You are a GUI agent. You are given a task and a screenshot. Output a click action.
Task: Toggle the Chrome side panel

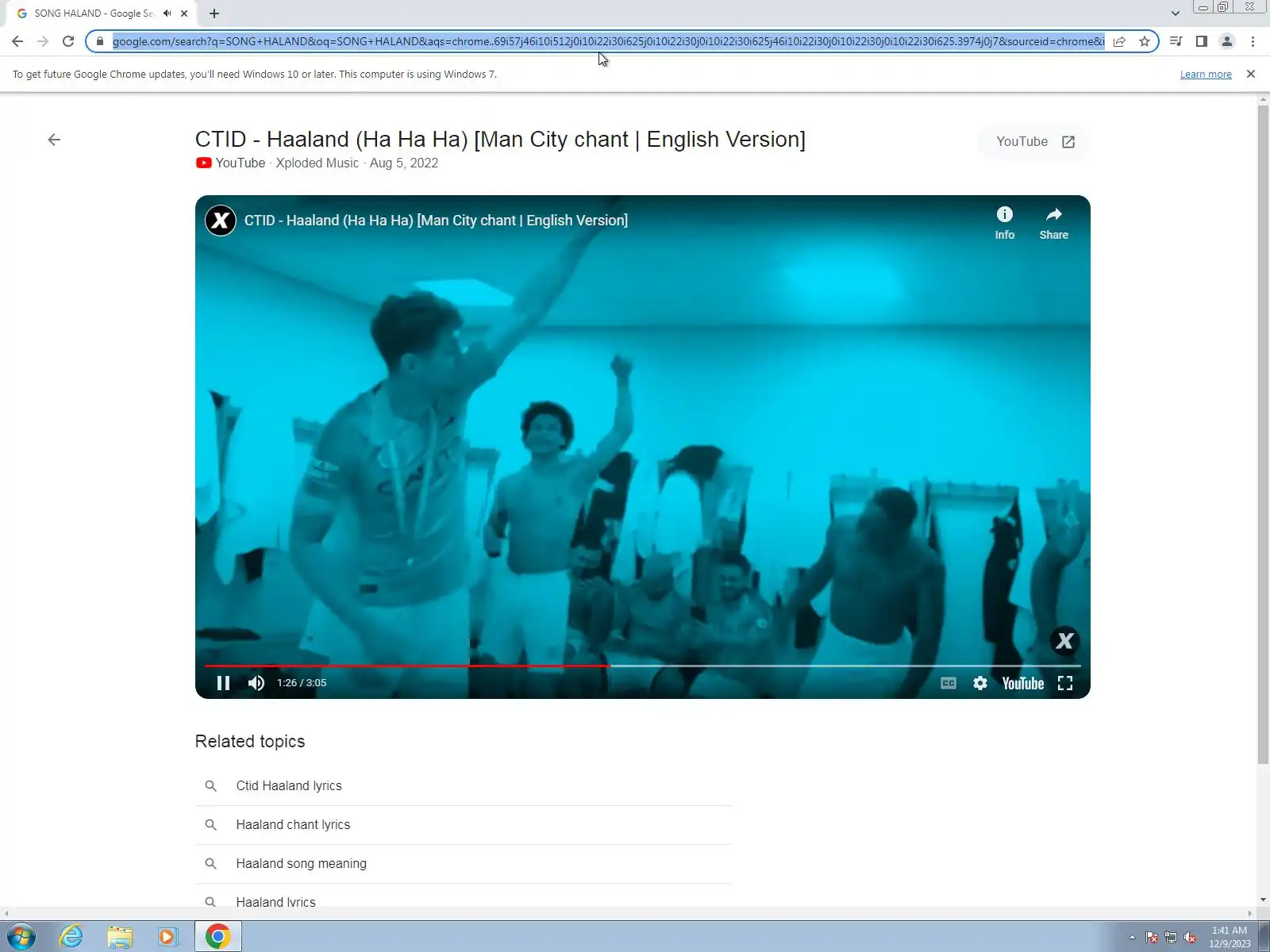click(1202, 41)
